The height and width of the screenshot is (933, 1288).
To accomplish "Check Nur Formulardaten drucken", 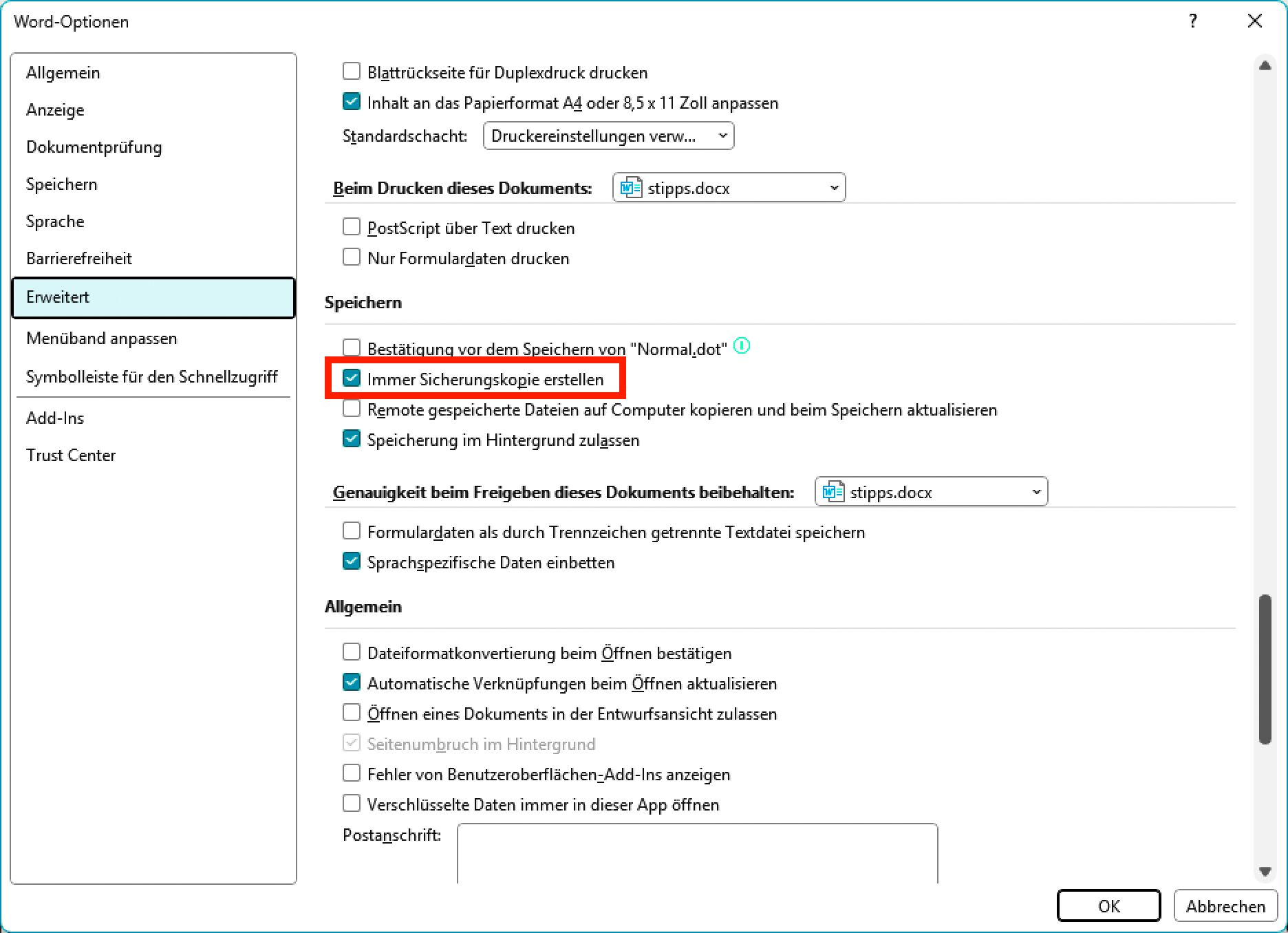I will [x=352, y=257].
